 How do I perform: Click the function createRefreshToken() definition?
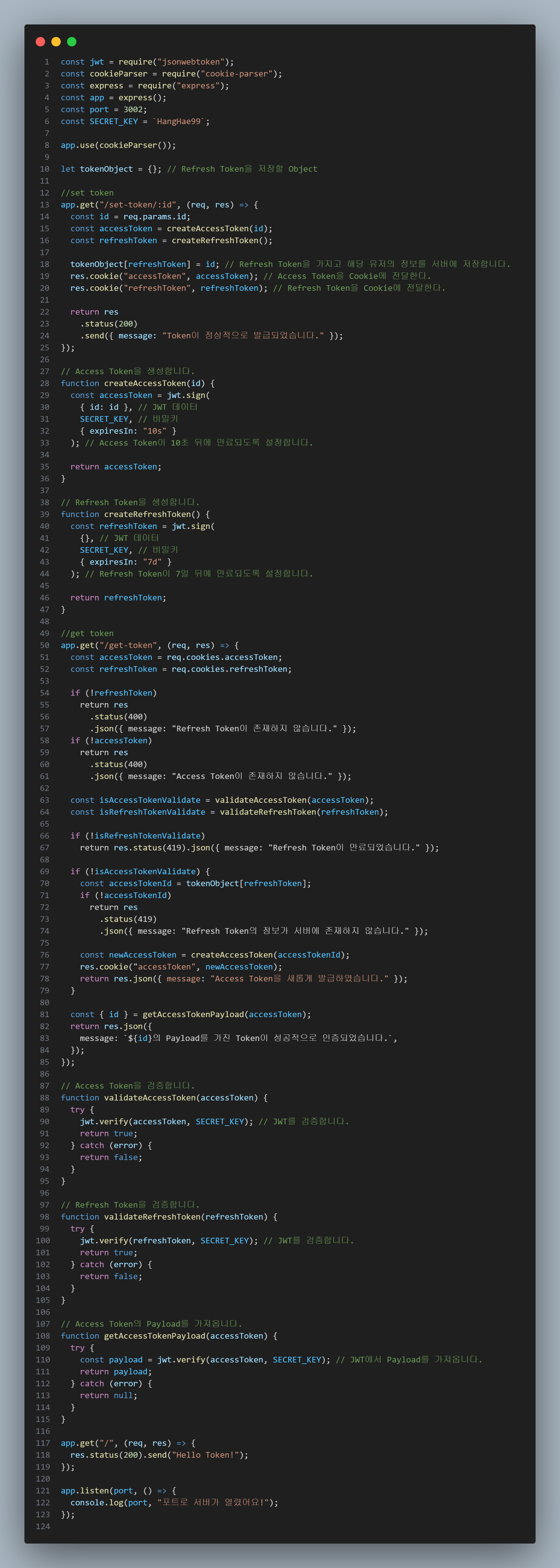[x=135, y=514]
